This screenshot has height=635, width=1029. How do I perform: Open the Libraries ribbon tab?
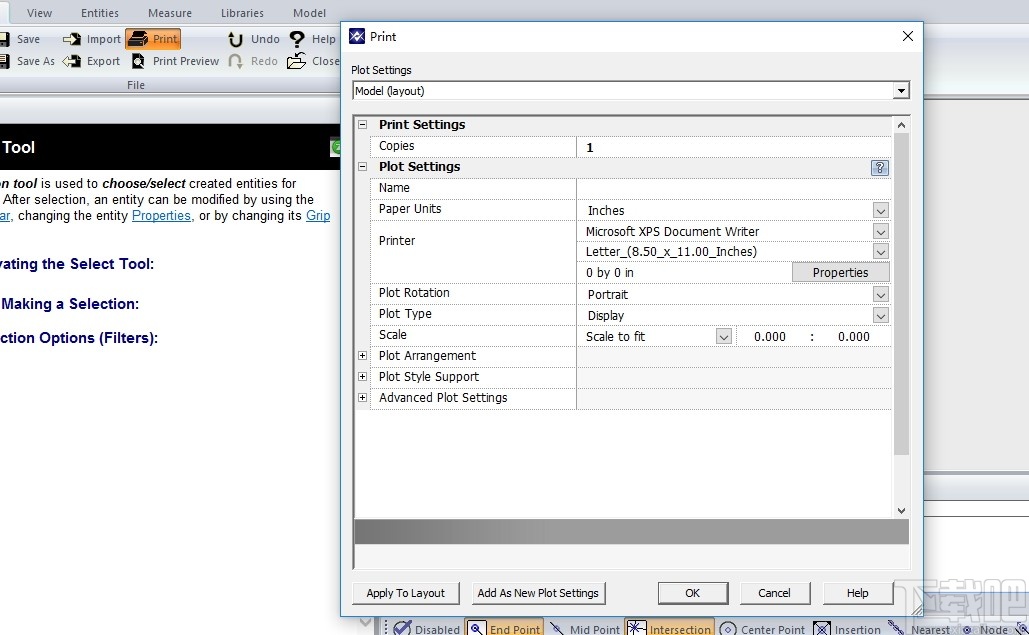point(242,13)
